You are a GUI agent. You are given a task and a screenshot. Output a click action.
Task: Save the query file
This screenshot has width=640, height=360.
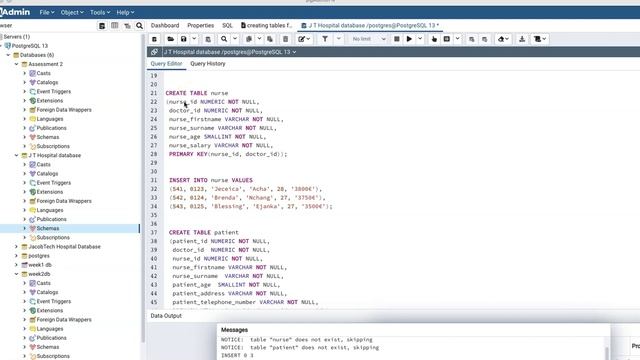(184, 39)
